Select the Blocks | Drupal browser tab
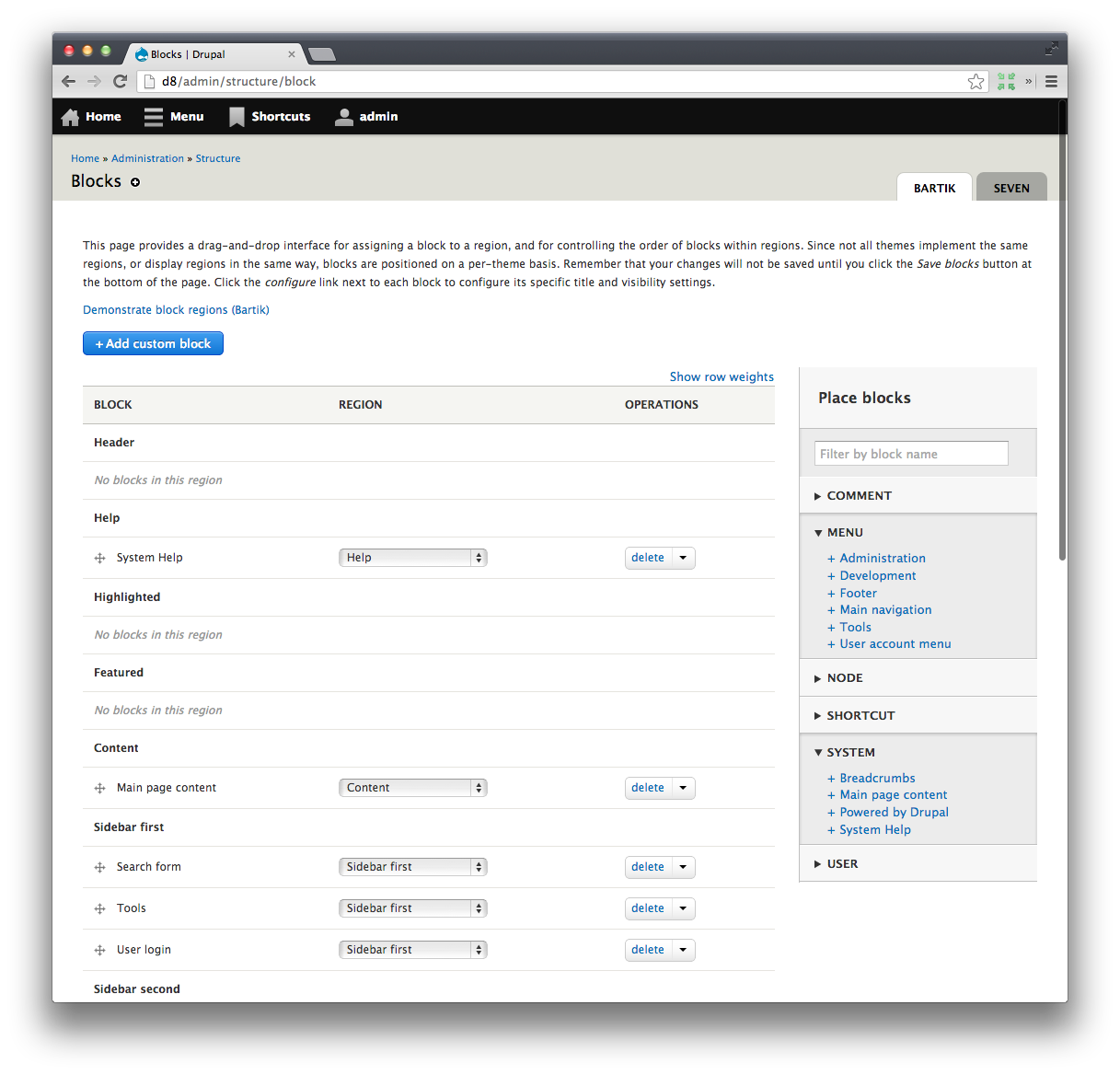 point(213,54)
